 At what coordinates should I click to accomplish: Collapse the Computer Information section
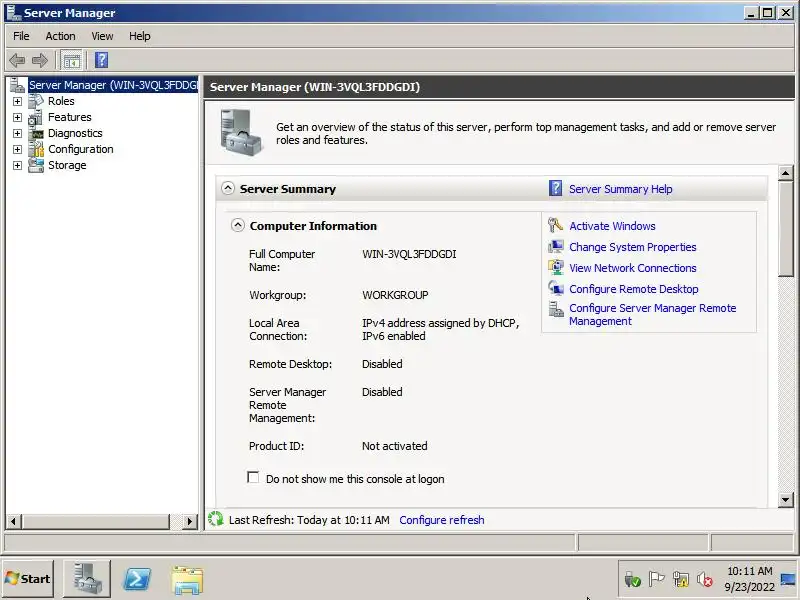tap(238, 225)
